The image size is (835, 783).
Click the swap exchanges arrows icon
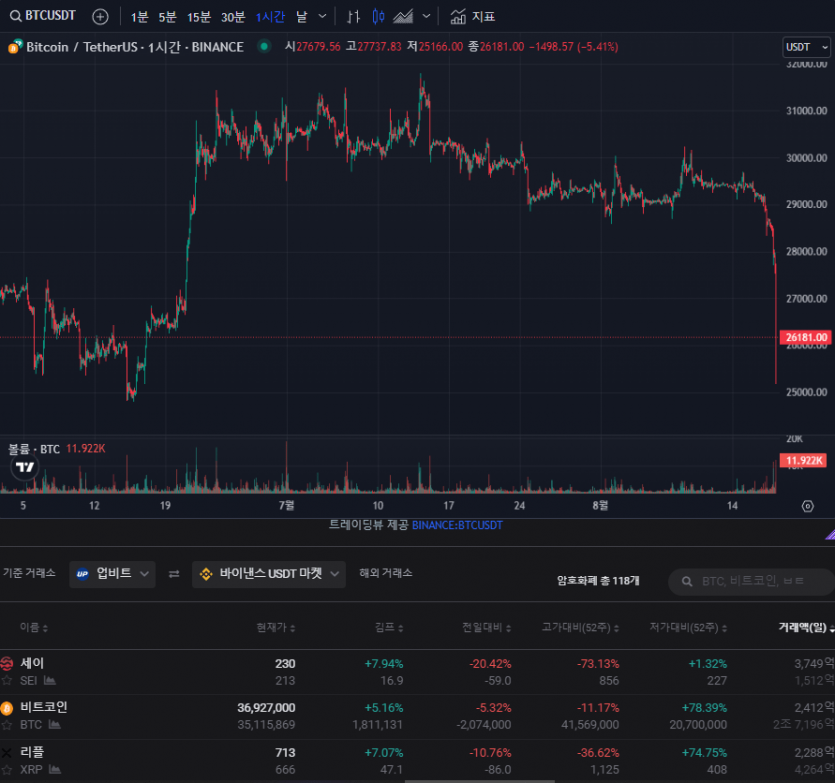click(x=174, y=574)
